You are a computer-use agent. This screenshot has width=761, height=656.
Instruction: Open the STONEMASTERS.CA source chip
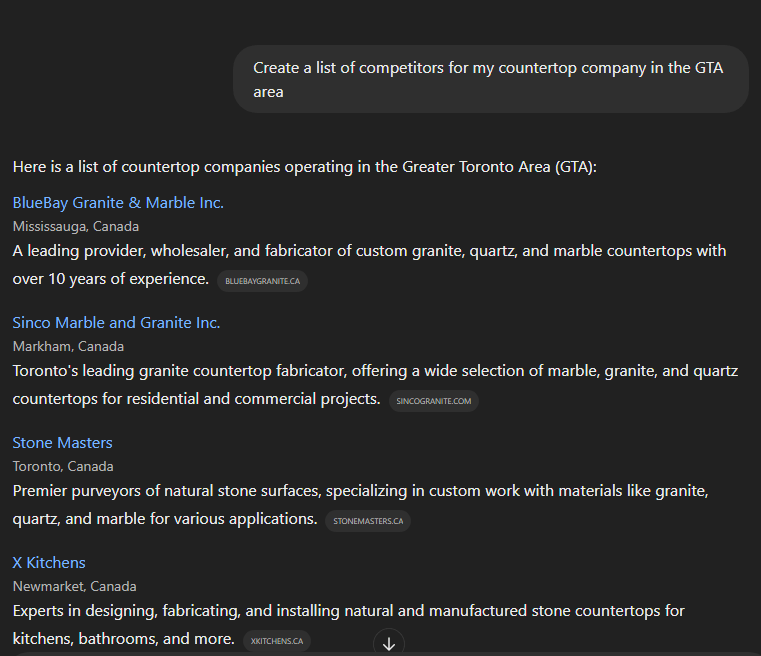coord(367,521)
